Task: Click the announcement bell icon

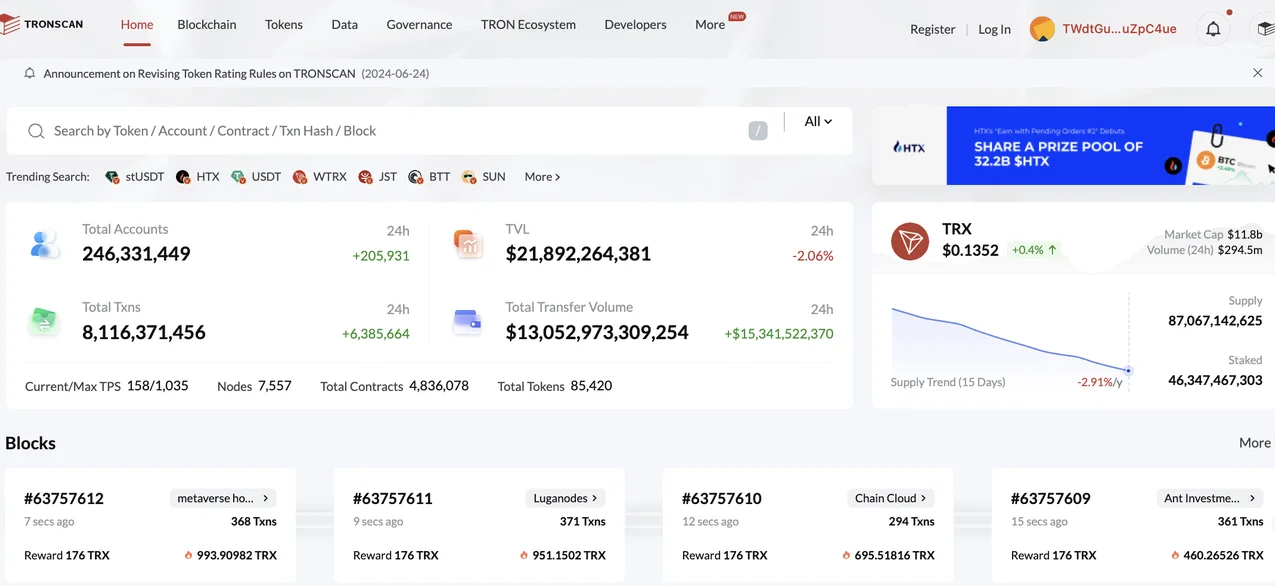Action: coord(30,73)
